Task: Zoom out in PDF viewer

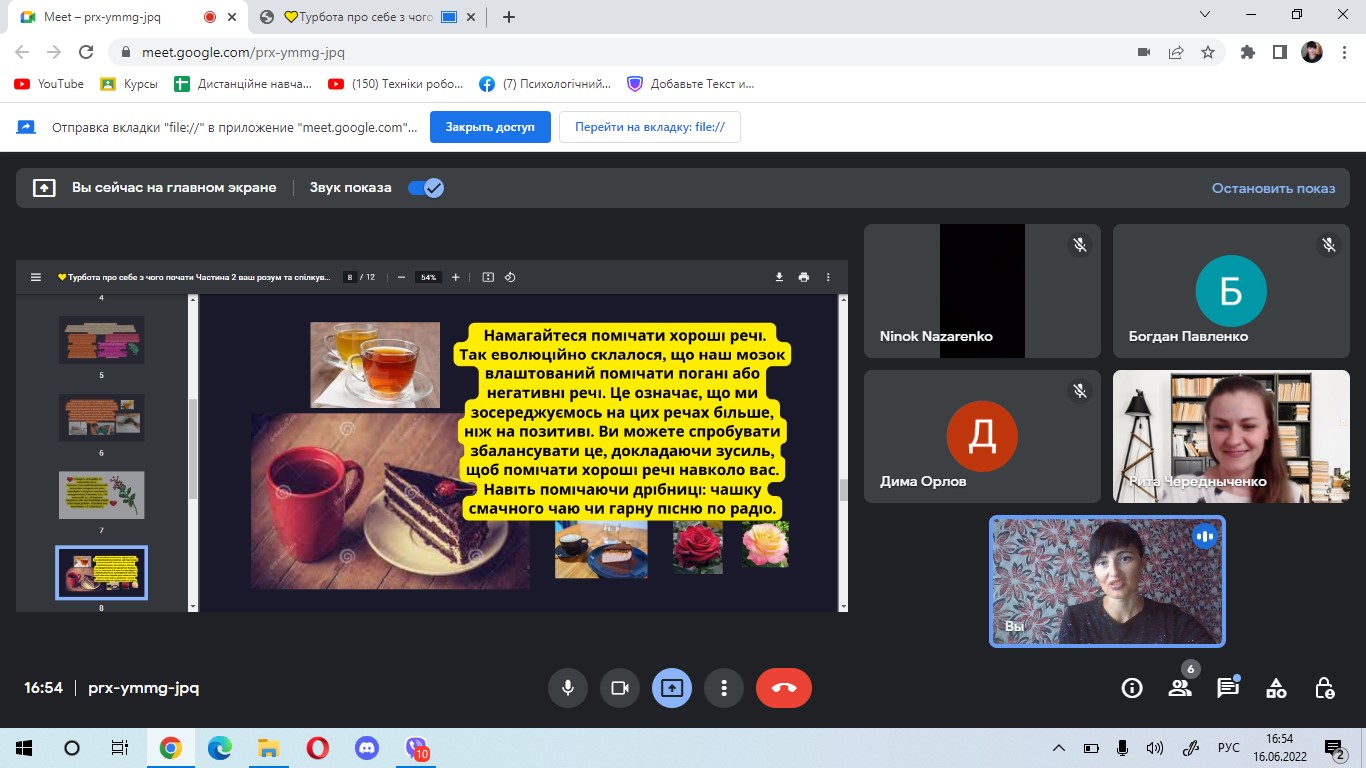Action: coord(401,277)
